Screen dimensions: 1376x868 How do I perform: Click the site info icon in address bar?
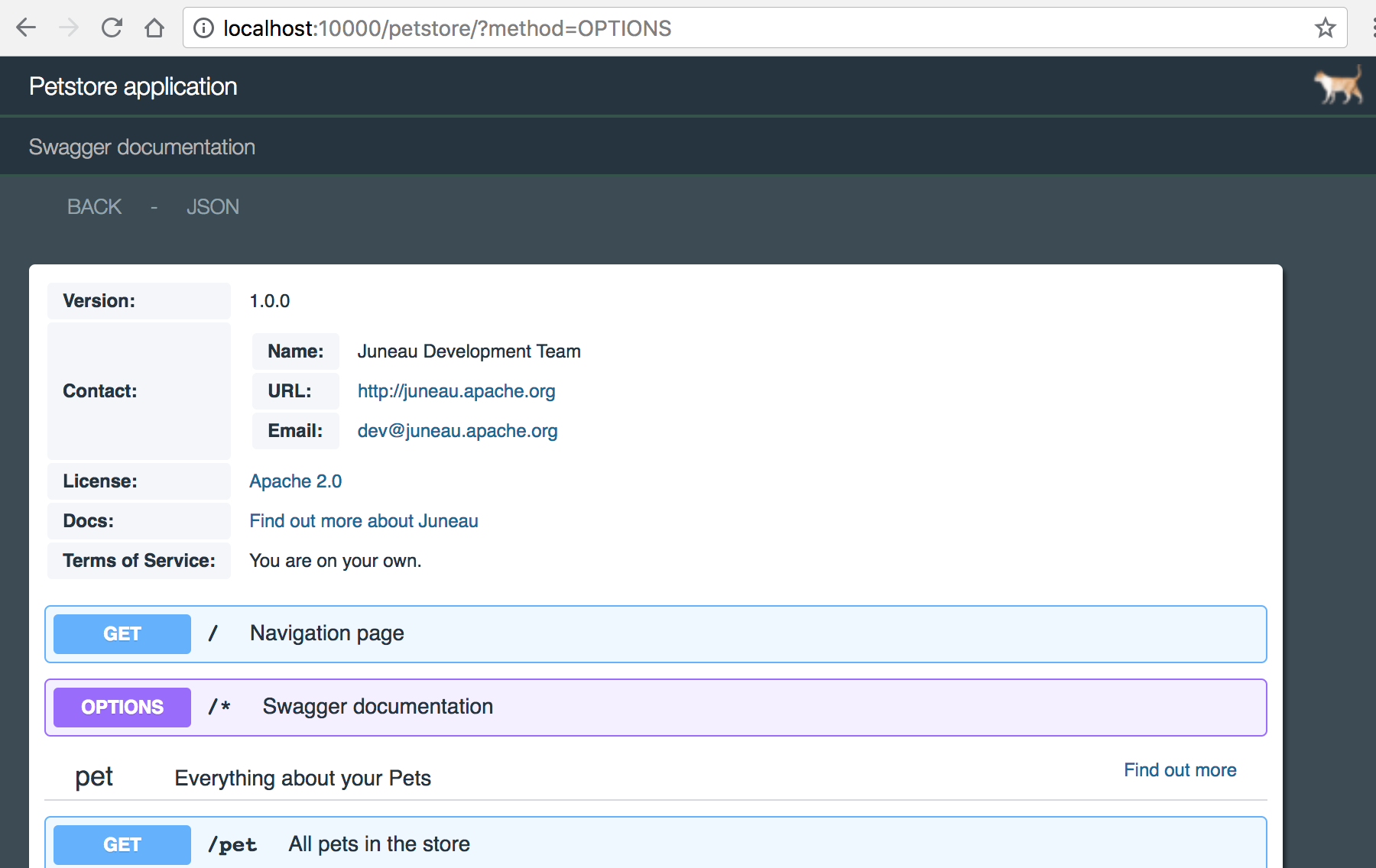tap(203, 28)
